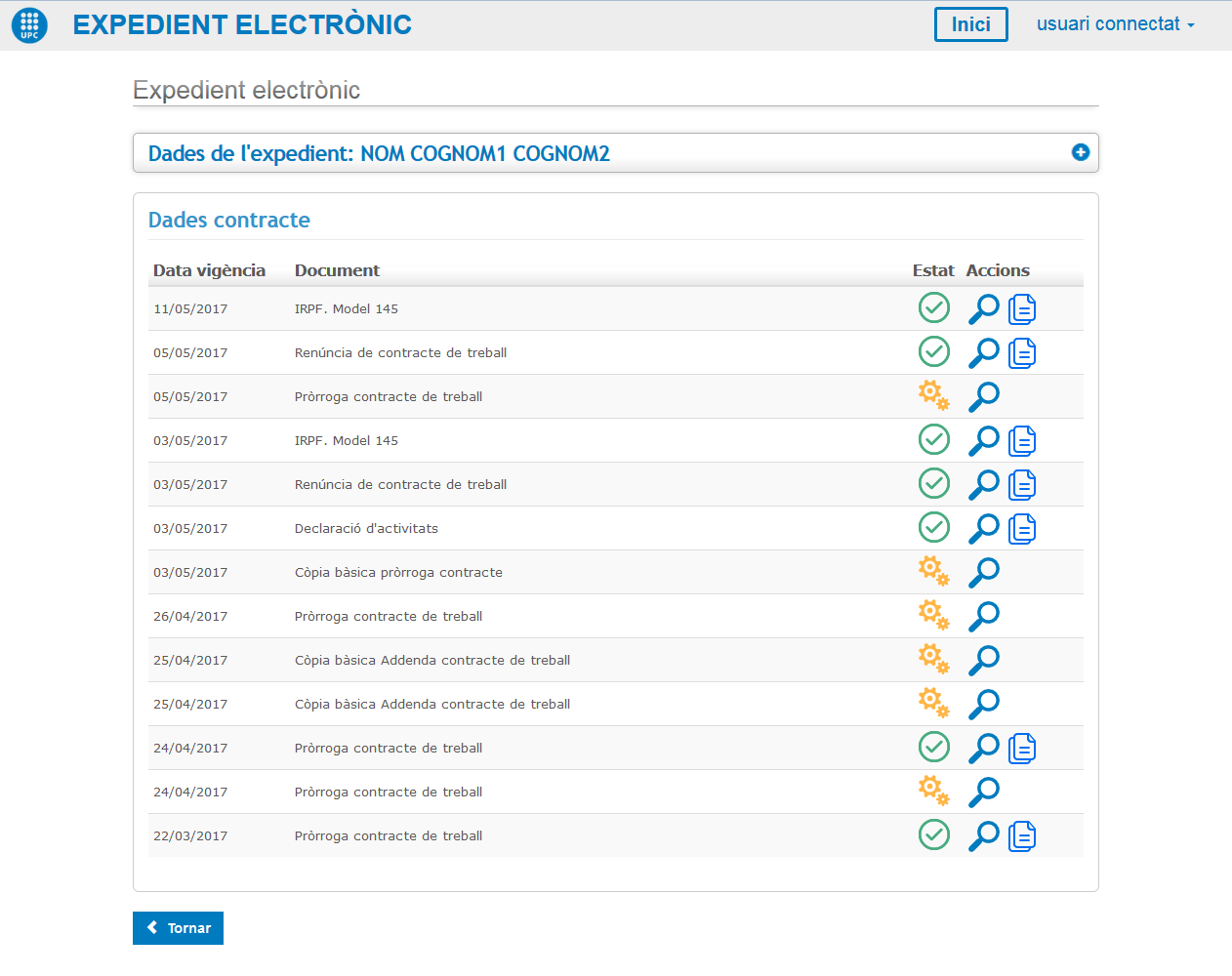The image size is (1232, 976).
Task: Click magnifier icon for 11/05/2017 IRPF row
Action: coord(983,308)
